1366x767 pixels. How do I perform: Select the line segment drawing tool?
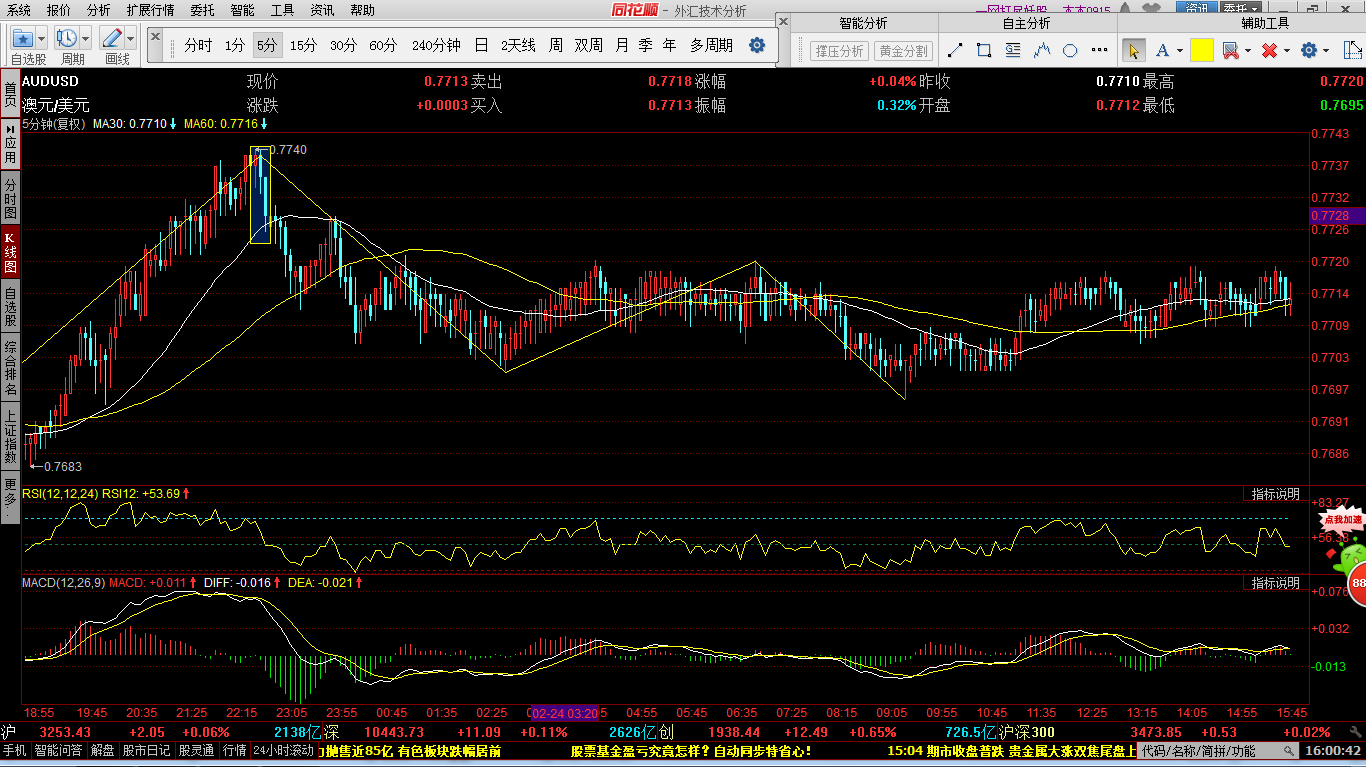click(x=955, y=50)
